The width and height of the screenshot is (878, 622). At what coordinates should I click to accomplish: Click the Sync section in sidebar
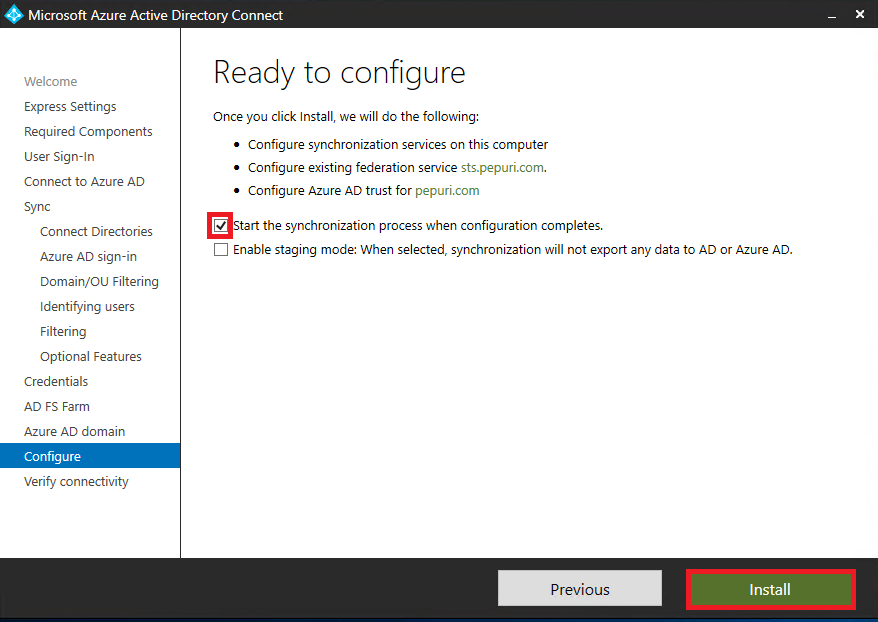(37, 207)
